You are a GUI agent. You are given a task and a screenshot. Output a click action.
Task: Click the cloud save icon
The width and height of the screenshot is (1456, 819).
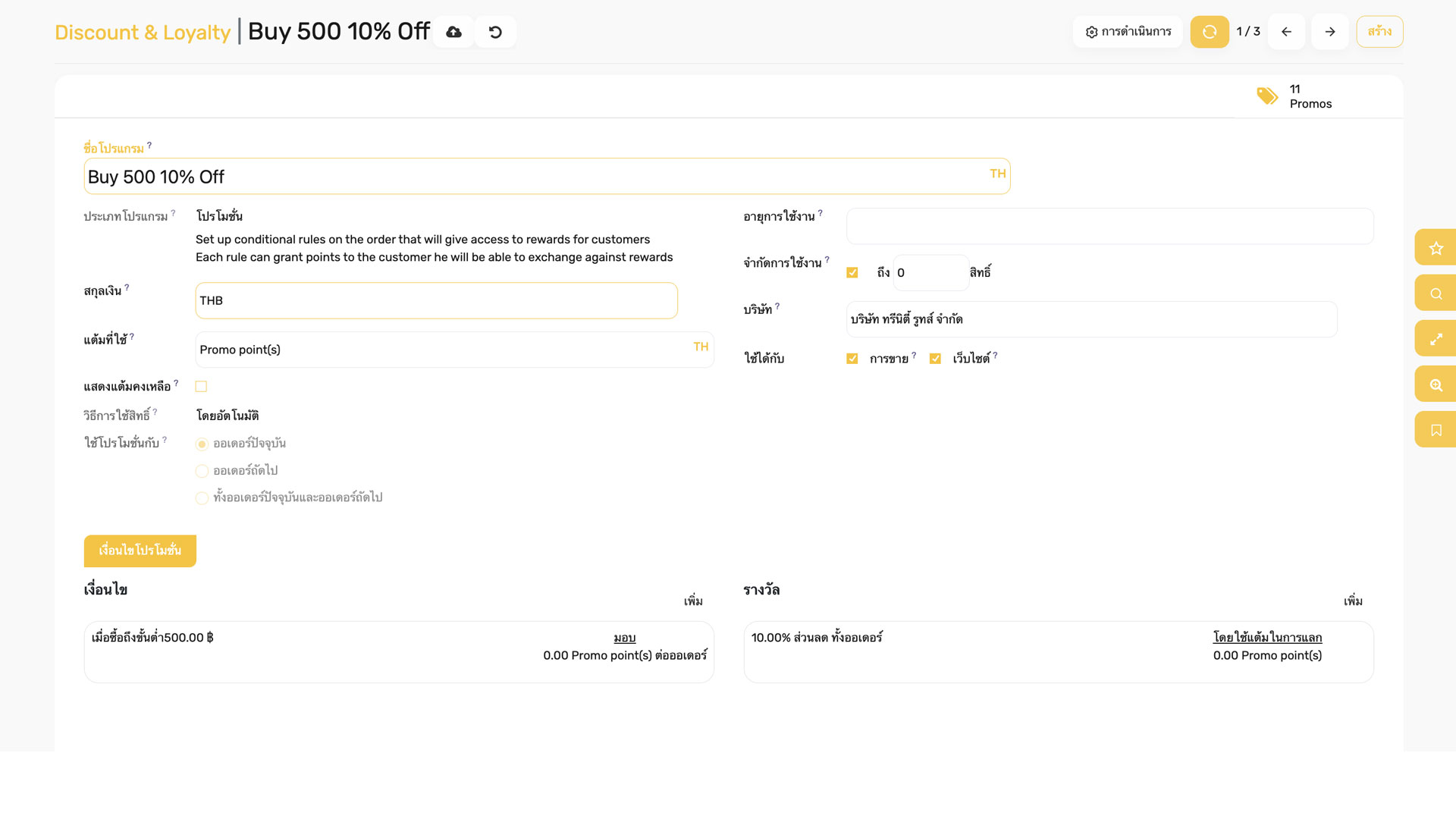453,32
